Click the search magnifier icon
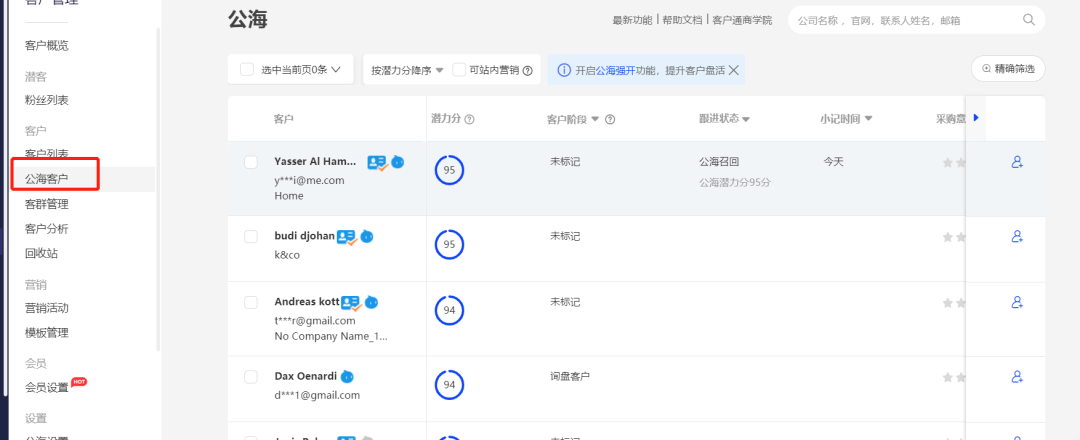The width and height of the screenshot is (1080, 440). pos(1029,20)
